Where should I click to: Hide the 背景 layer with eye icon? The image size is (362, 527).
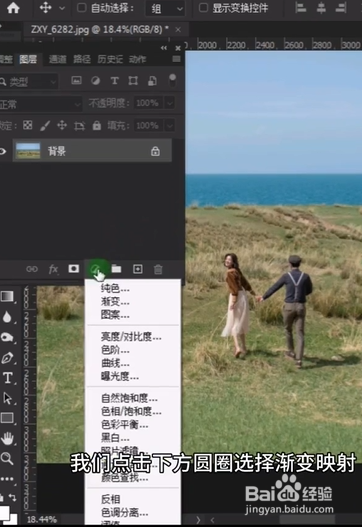(3, 151)
